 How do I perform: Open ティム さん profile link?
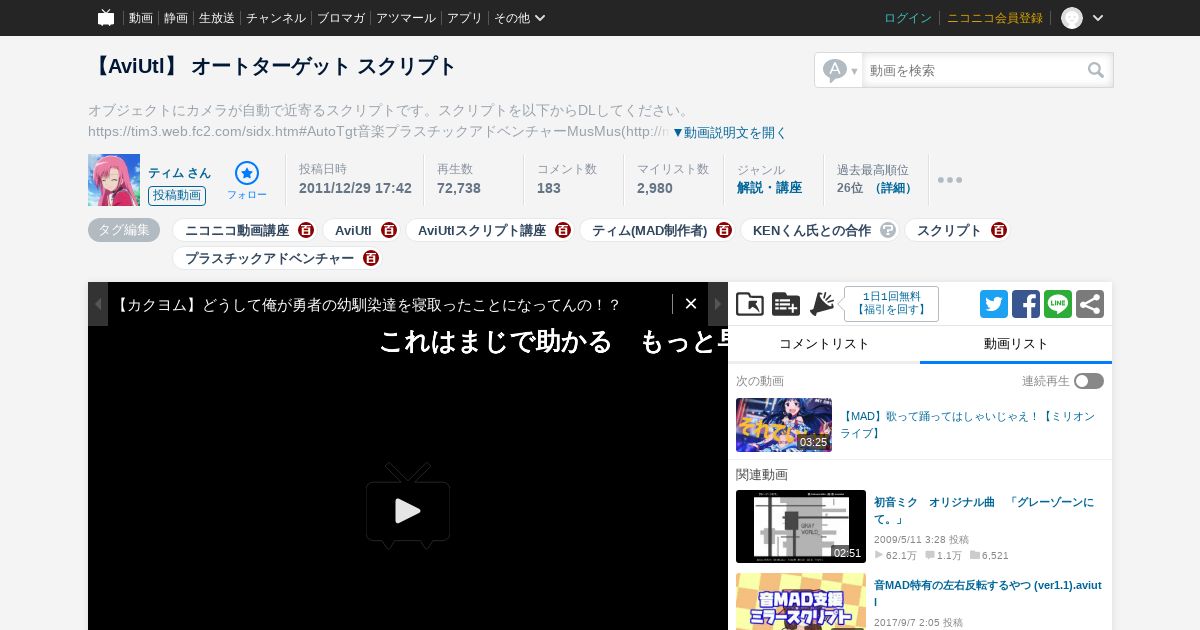pos(180,173)
